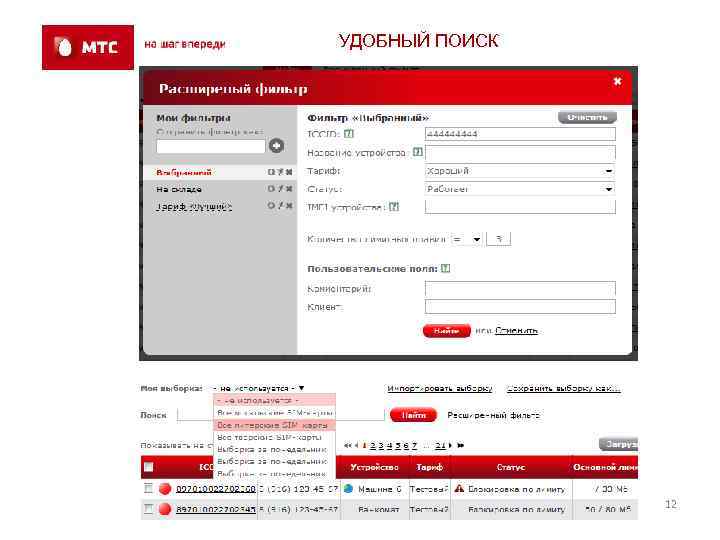Click the red status dot of row 89701002270234
Screen dimensions: 720x540
click(x=165, y=509)
